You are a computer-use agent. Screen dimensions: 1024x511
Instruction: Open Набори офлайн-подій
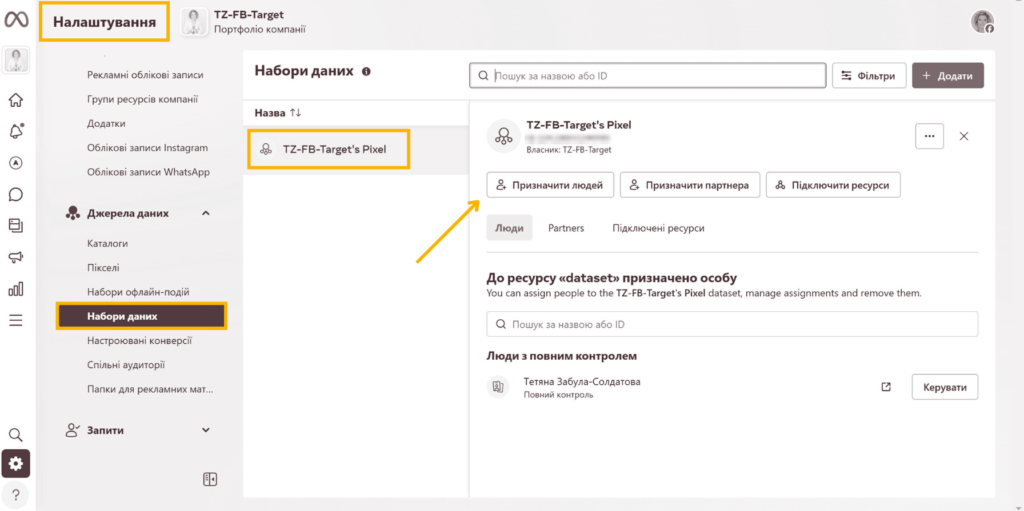point(138,292)
